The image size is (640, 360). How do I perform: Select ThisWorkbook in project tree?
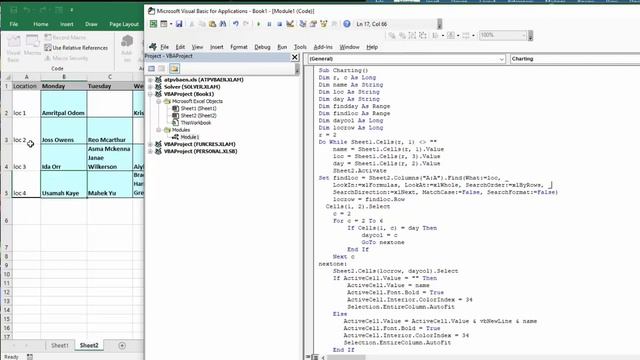pyautogui.click(x=196, y=123)
